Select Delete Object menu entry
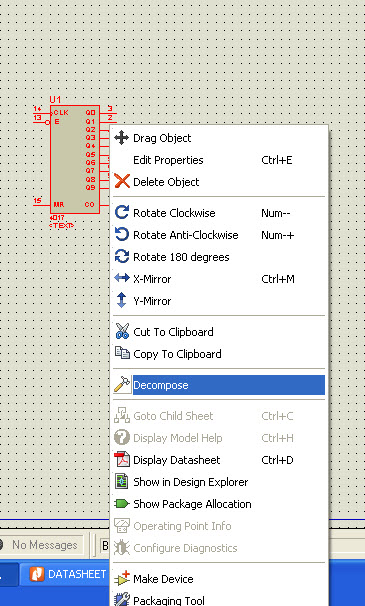Image resolution: width=365 pixels, height=606 pixels. [x=219, y=182]
